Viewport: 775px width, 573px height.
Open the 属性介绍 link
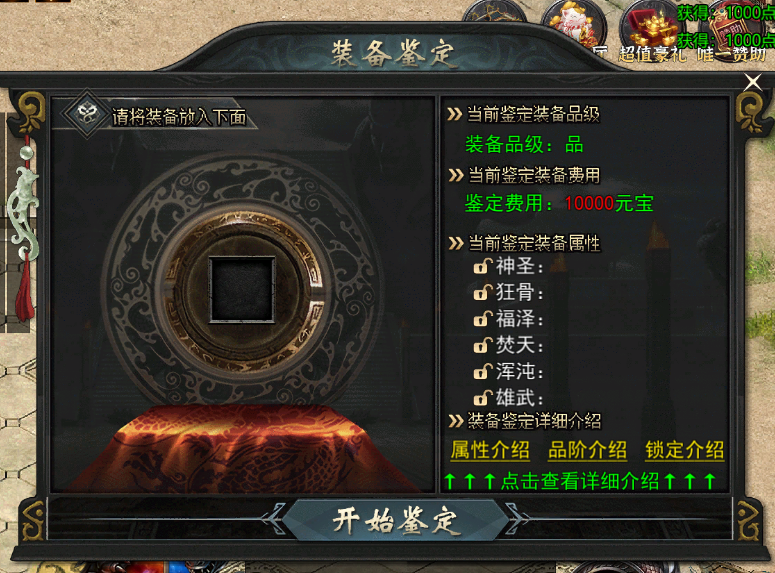click(x=490, y=450)
